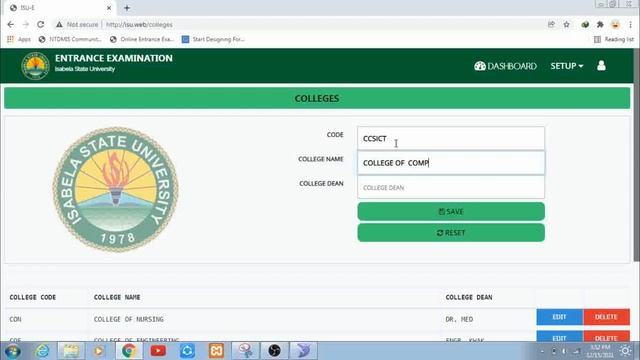Expand the SETUP dropdown menu

[x=567, y=66]
